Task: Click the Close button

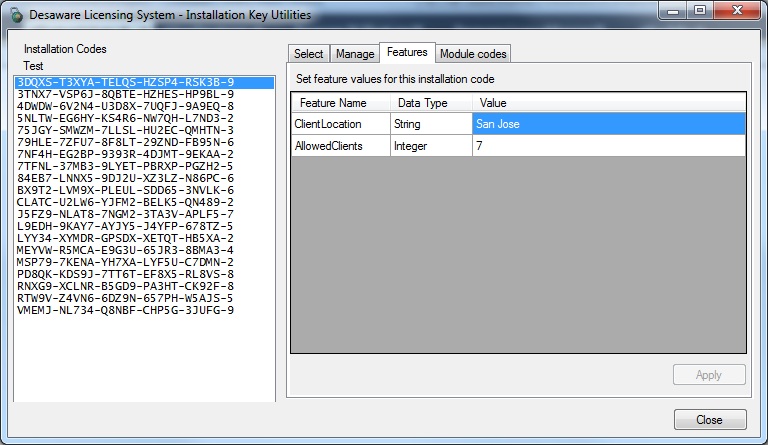Action: click(710, 420)
